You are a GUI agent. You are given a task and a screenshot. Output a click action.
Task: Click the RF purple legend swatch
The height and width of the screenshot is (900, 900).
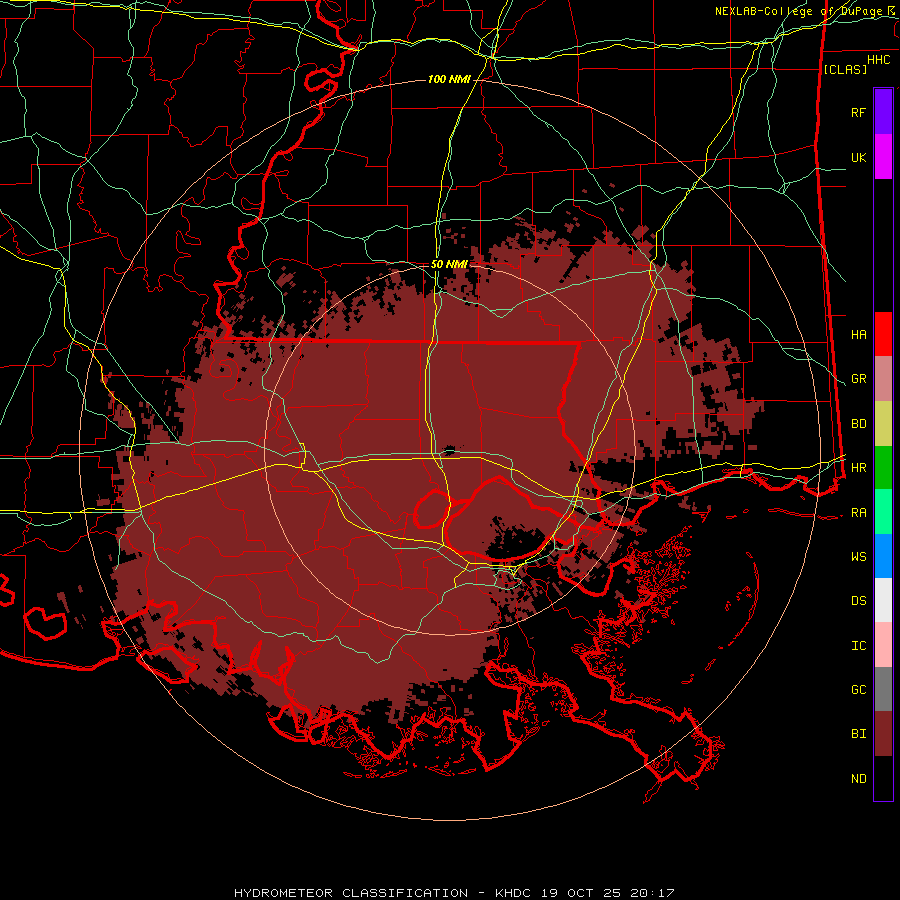click(x=883, y=112)
